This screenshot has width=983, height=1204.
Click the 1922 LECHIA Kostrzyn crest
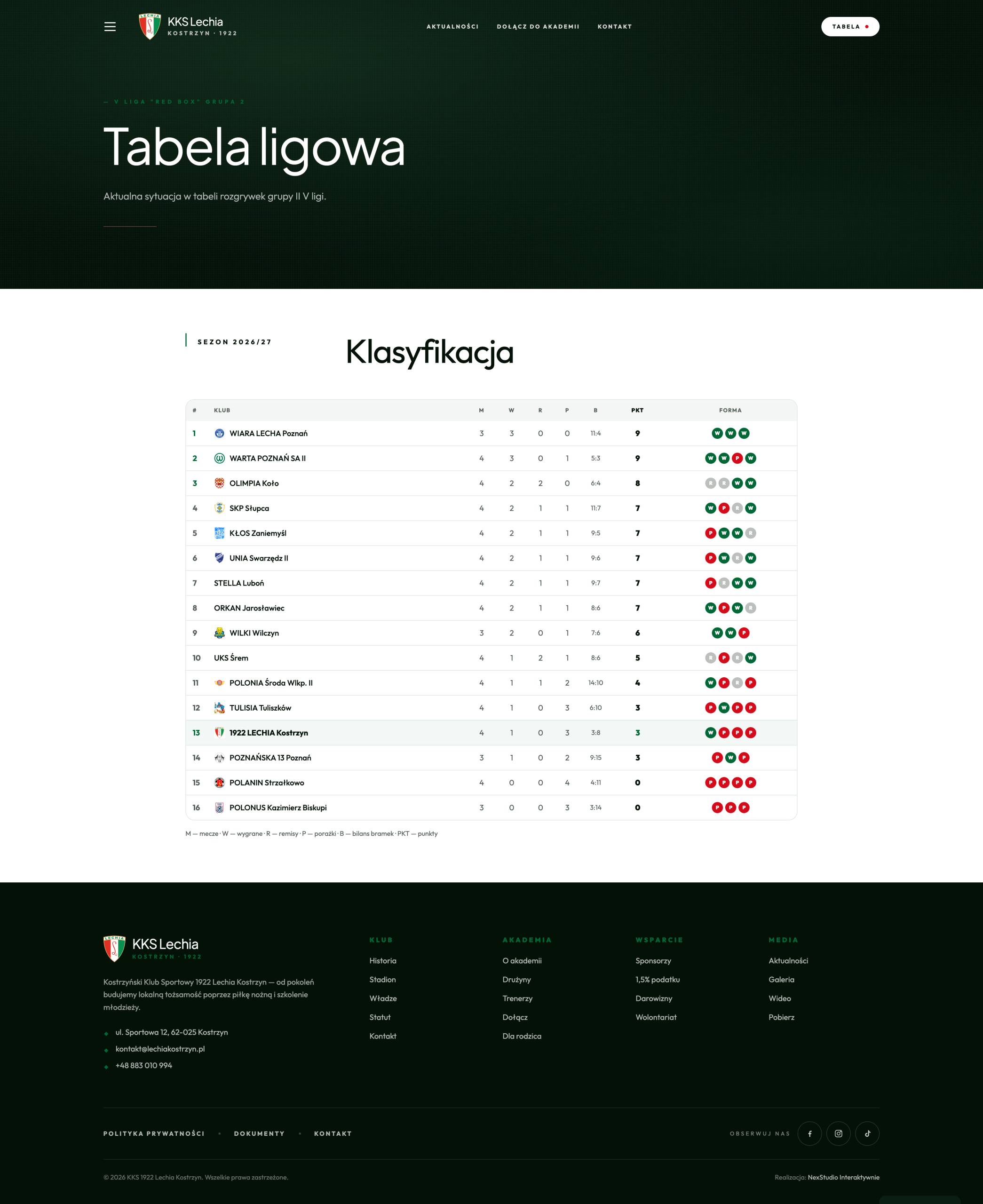(x=219, y=732)
